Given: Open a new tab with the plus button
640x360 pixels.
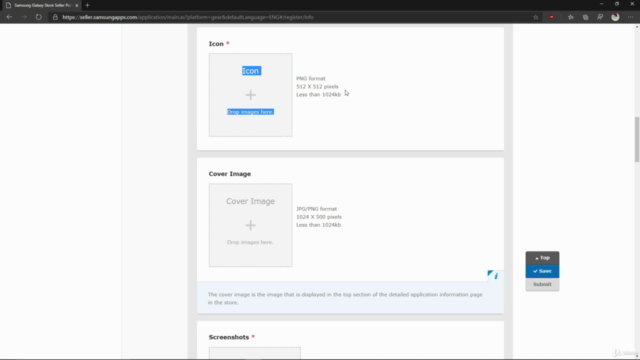Looking at the screenshot, I should tap(87, 5).
